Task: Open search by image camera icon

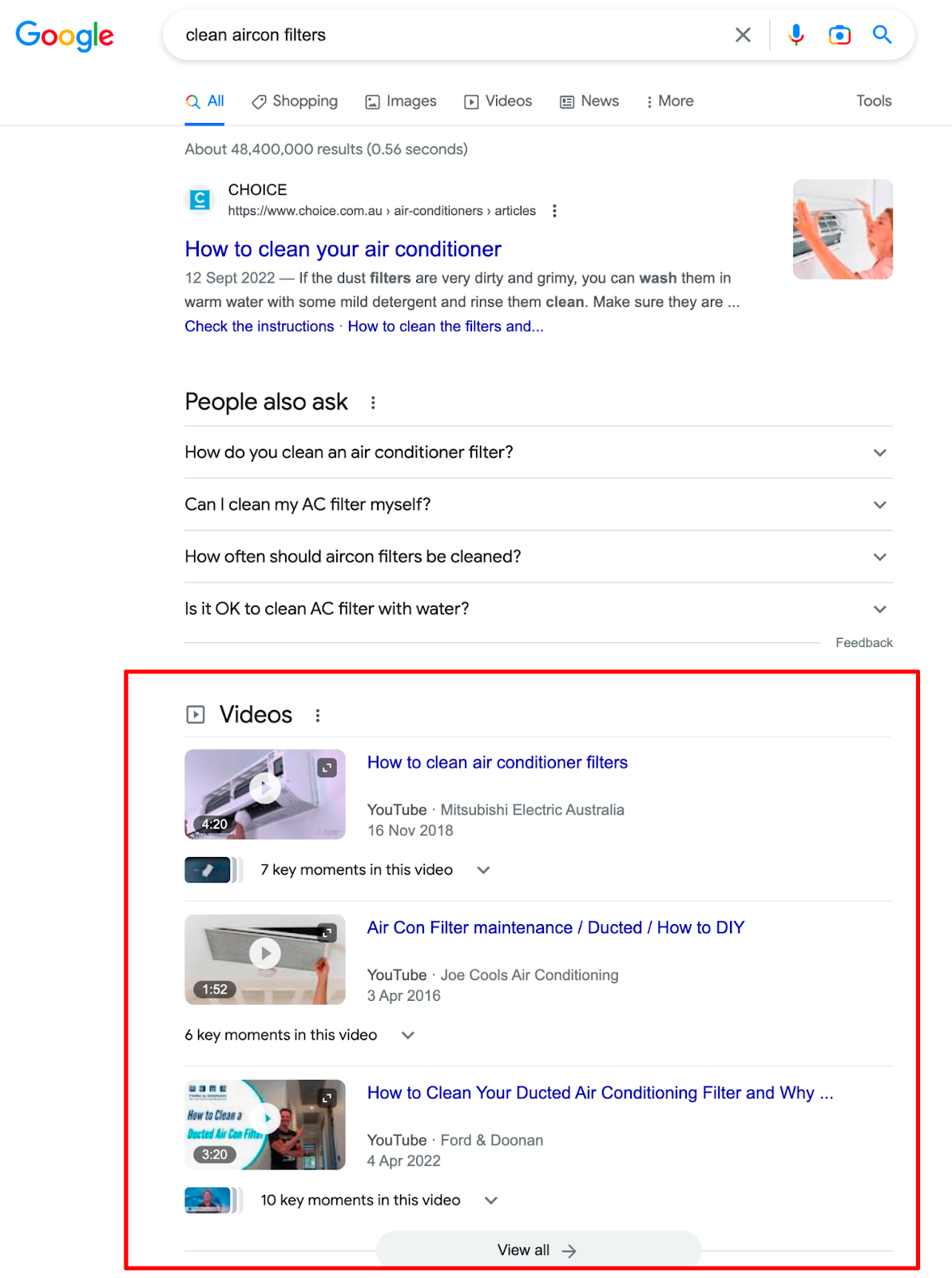Action: [x=839, y=35]
